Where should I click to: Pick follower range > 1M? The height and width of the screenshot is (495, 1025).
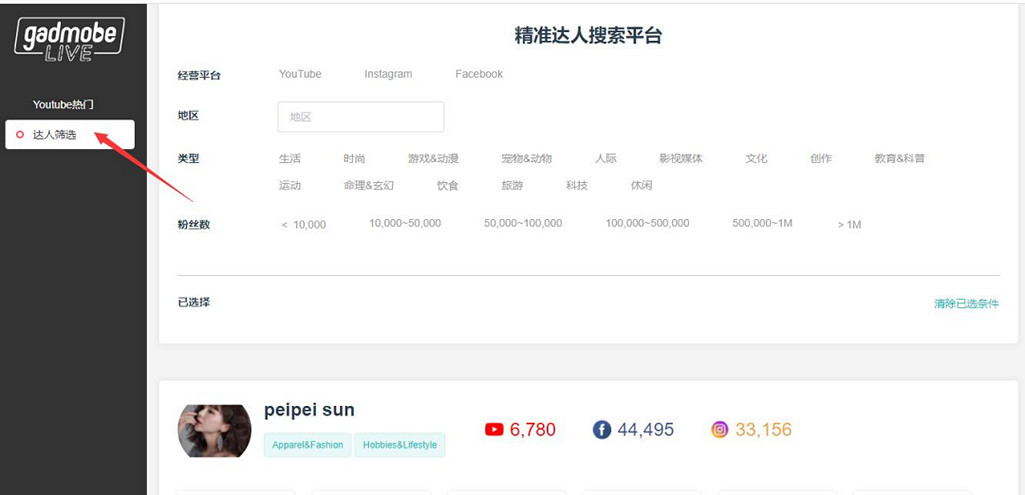pos(849,225)
